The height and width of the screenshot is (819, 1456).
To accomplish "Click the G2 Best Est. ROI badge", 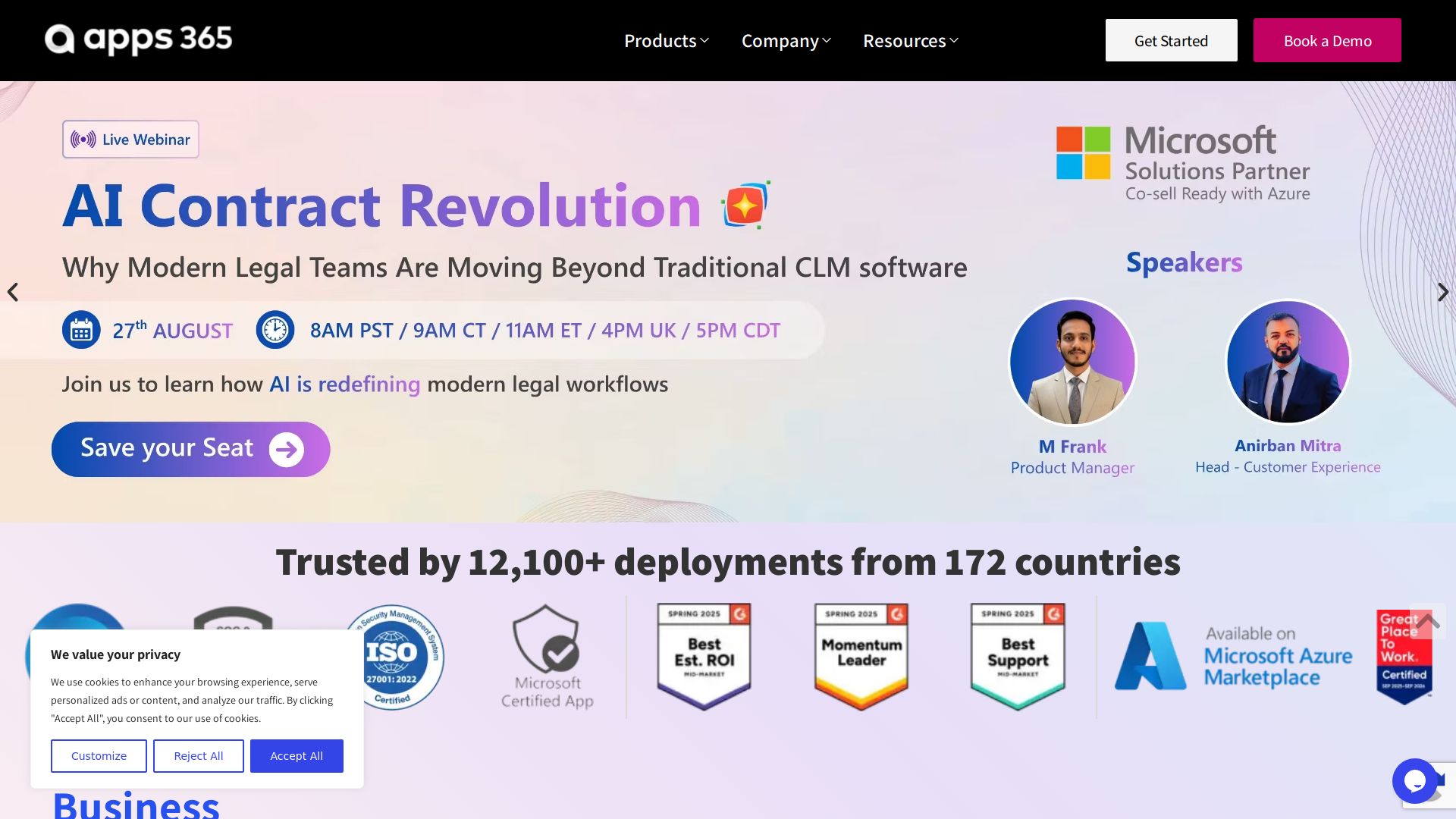I will tap(704, 657).
